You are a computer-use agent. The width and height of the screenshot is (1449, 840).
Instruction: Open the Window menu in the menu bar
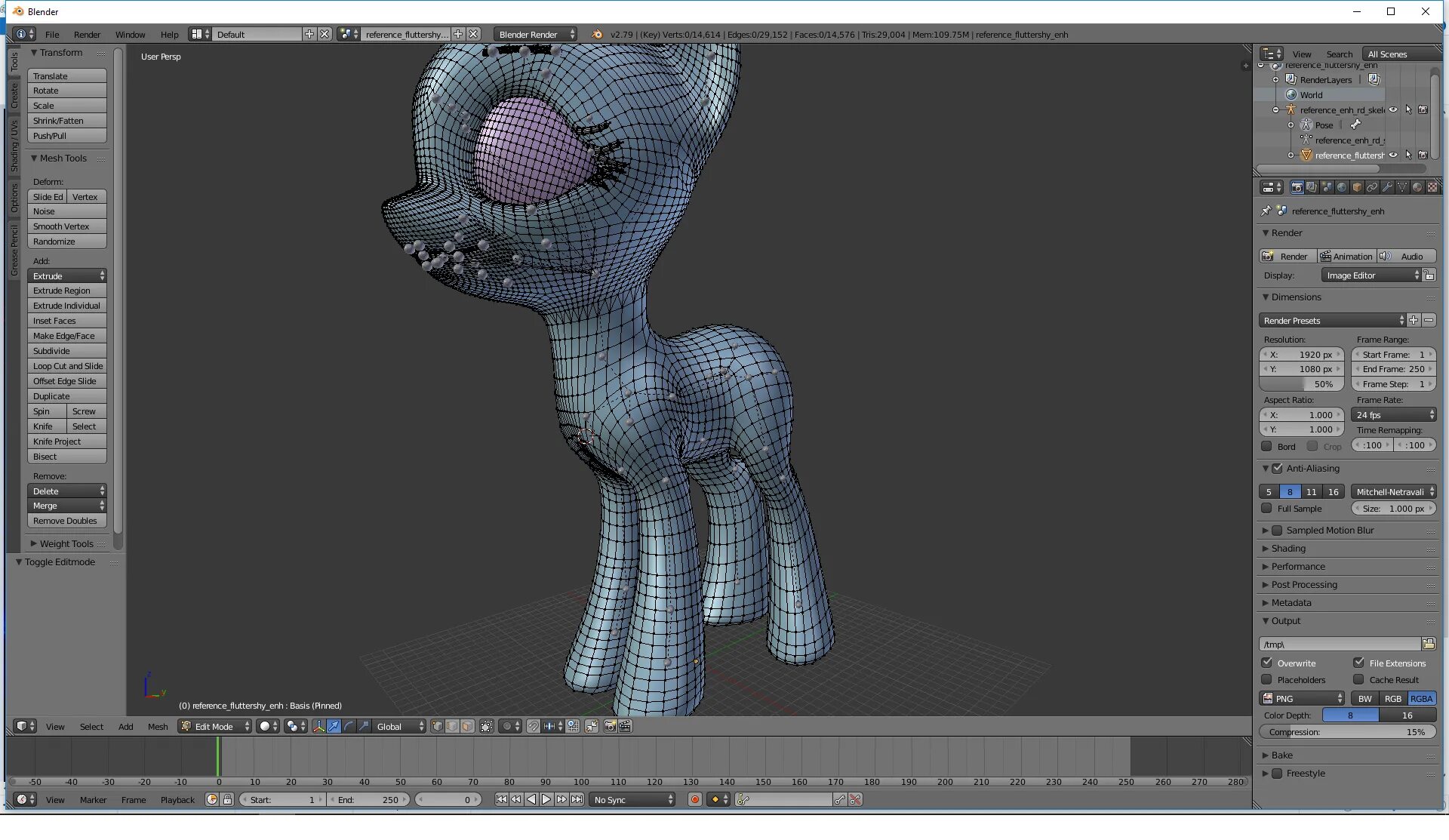tap(130, 33)
